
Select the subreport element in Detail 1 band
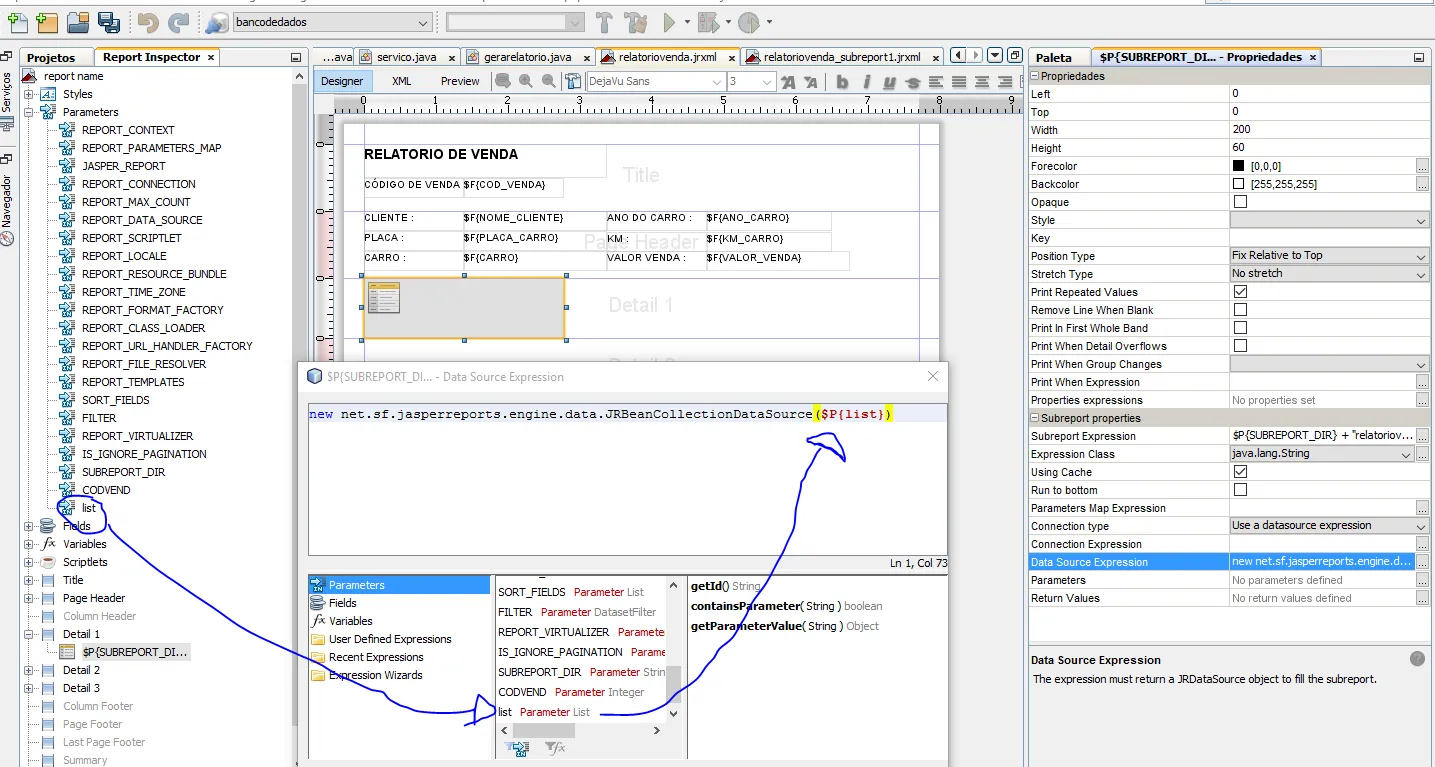[x=464, y=308]
